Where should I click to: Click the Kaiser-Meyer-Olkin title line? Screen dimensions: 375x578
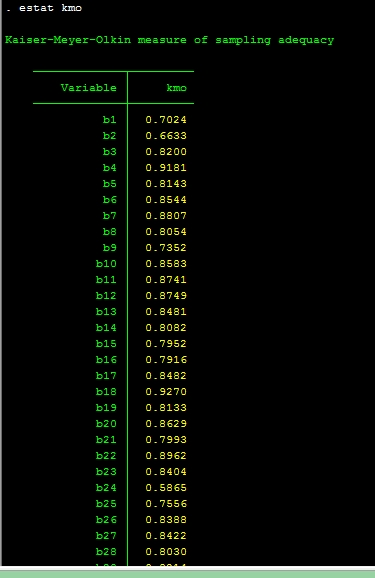coord(169,40)
